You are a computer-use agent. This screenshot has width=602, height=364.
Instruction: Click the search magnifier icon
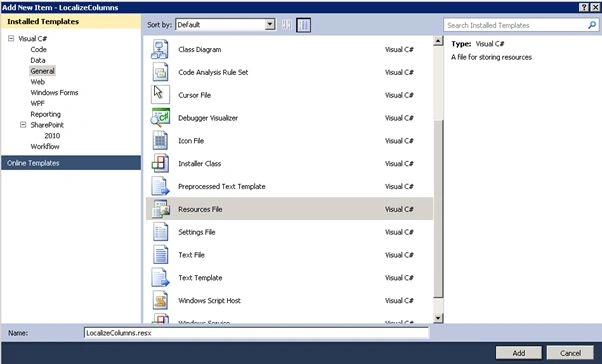click(592, 25)
